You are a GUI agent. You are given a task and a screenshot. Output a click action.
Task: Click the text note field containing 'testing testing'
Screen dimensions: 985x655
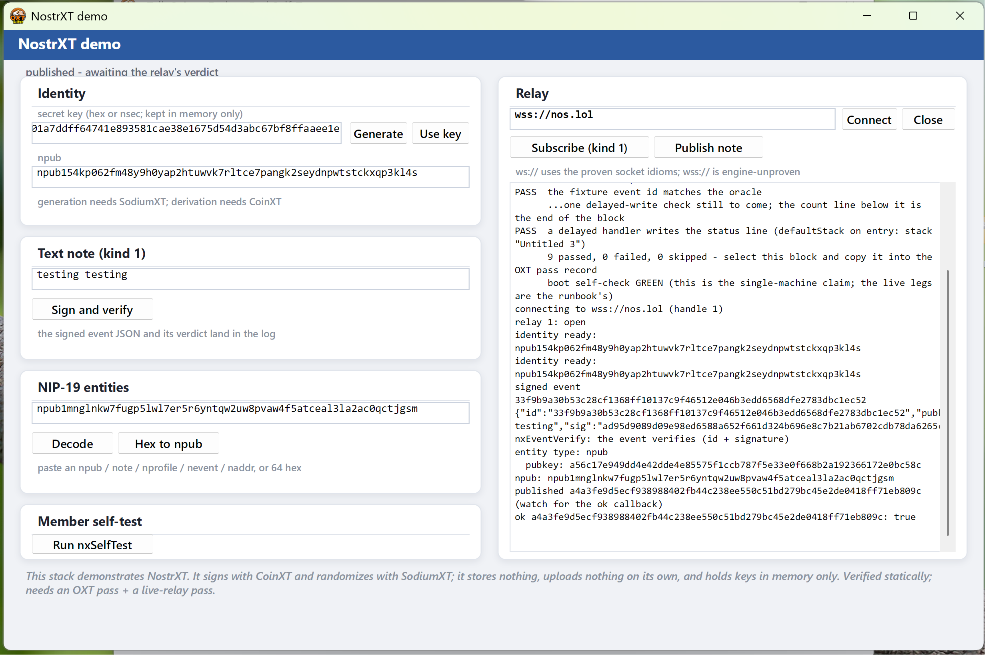coord(251,278)
